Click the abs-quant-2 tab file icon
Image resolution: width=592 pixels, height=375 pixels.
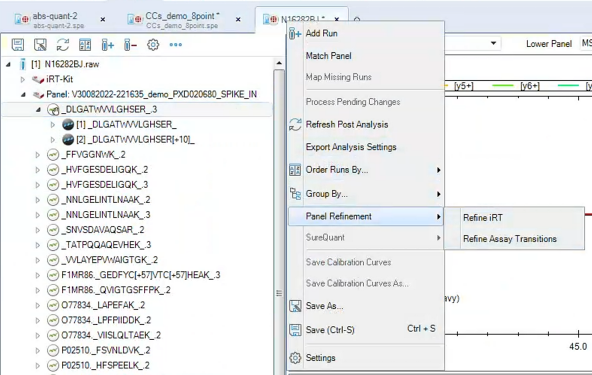22,19
